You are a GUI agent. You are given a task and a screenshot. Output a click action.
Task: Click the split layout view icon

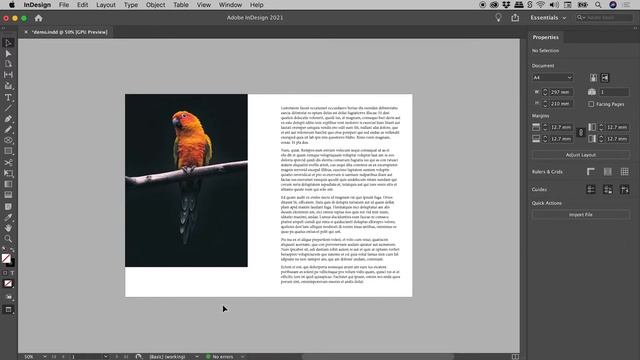point(516,357)
